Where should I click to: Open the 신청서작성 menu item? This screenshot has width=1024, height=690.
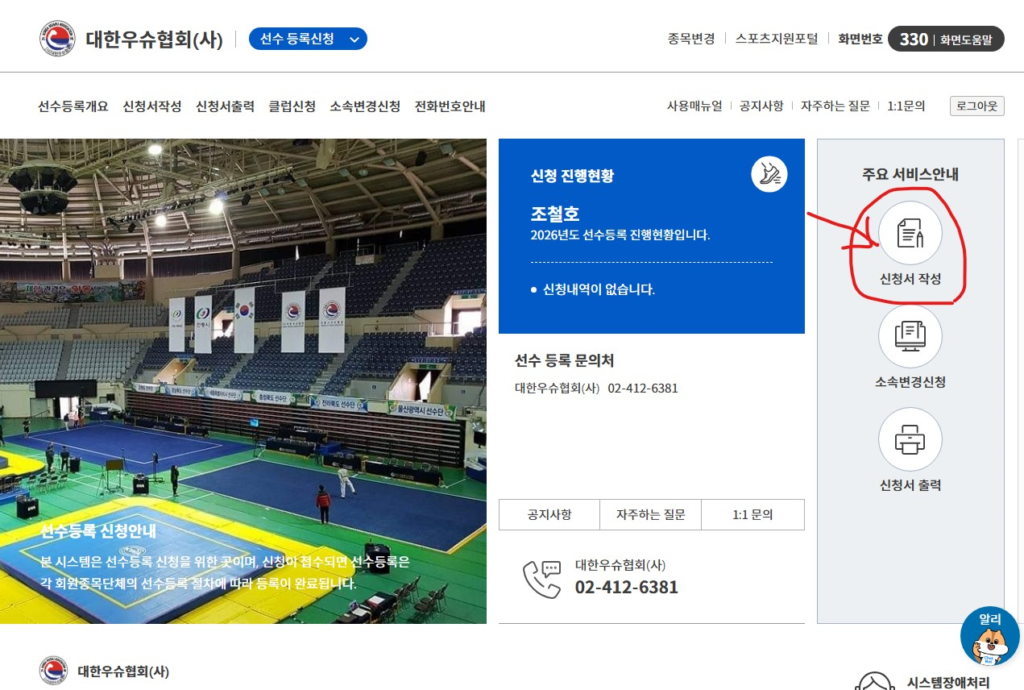[152, 106]
